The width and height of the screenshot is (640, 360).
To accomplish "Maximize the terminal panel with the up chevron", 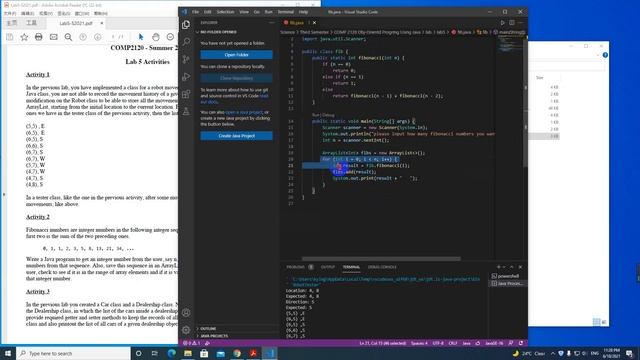I will [512, 267].
